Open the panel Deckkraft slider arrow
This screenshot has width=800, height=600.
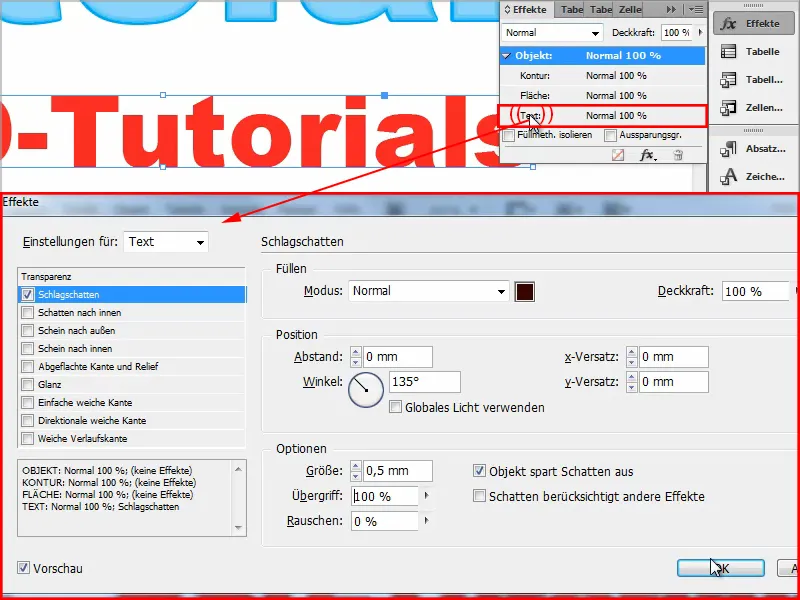tap(701, 33)
